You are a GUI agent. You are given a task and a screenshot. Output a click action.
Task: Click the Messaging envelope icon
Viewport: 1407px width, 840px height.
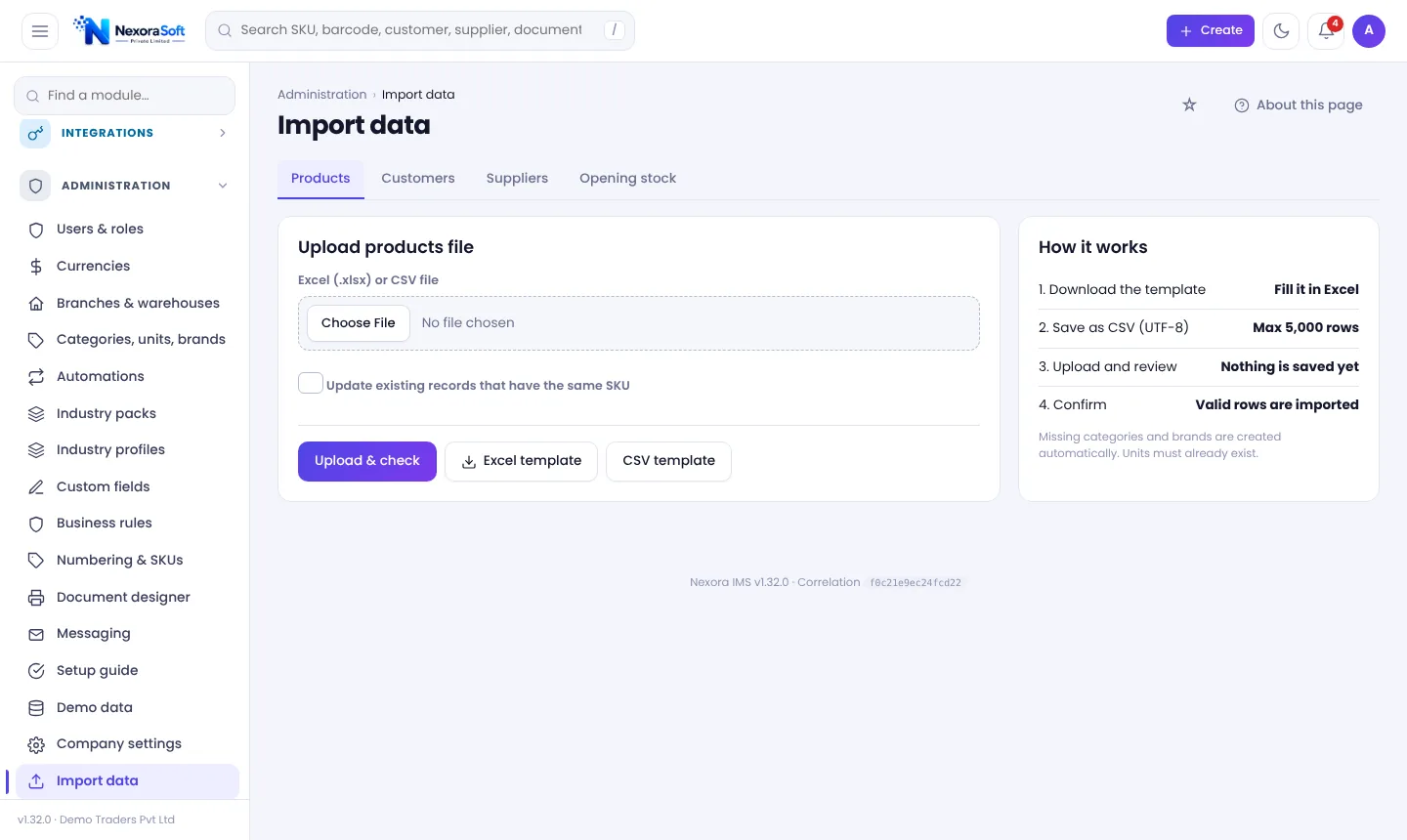point(36,634)
